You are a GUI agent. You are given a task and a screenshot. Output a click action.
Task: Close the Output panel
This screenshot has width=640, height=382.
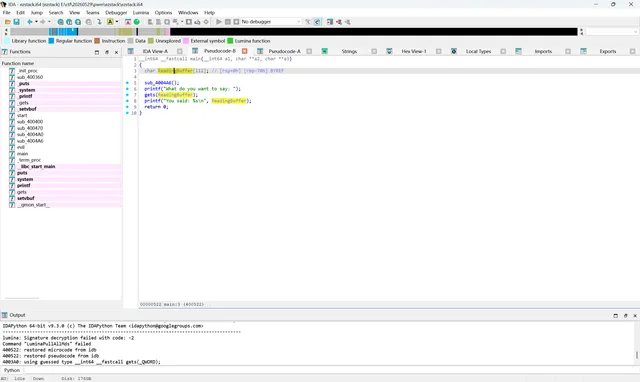point(635,315)
